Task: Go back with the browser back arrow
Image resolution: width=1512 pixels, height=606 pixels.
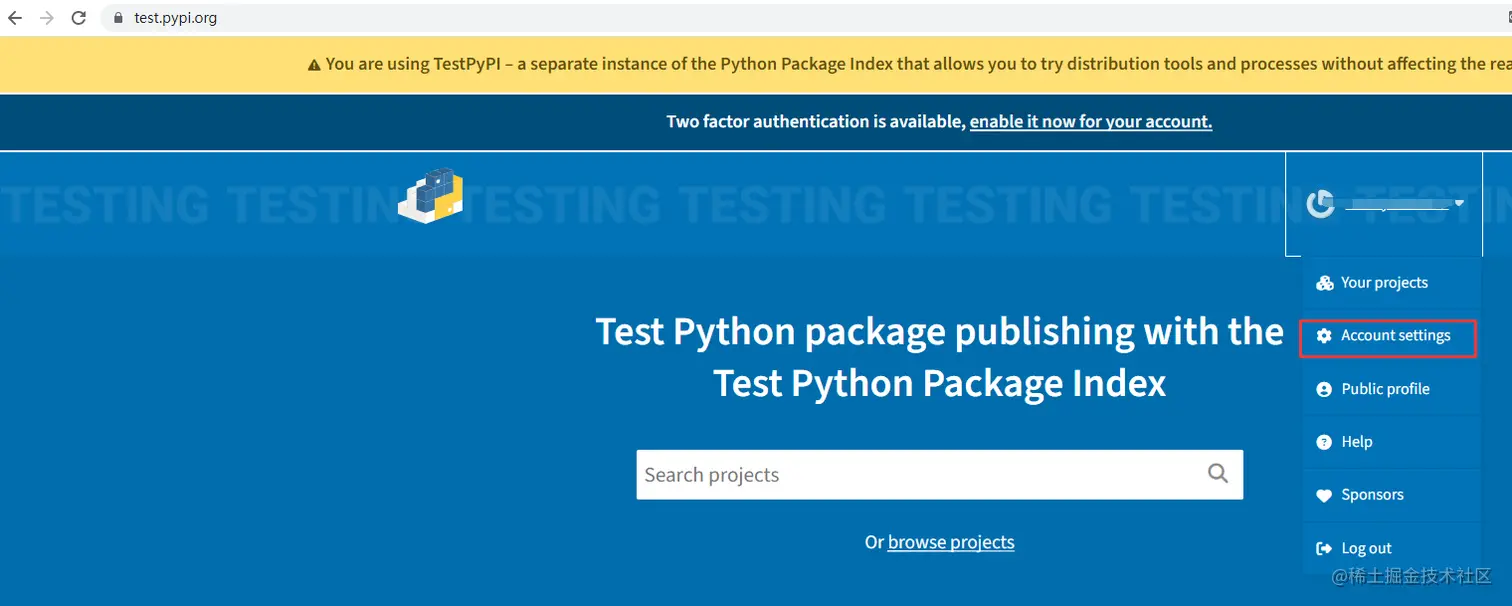Action: 15,18
